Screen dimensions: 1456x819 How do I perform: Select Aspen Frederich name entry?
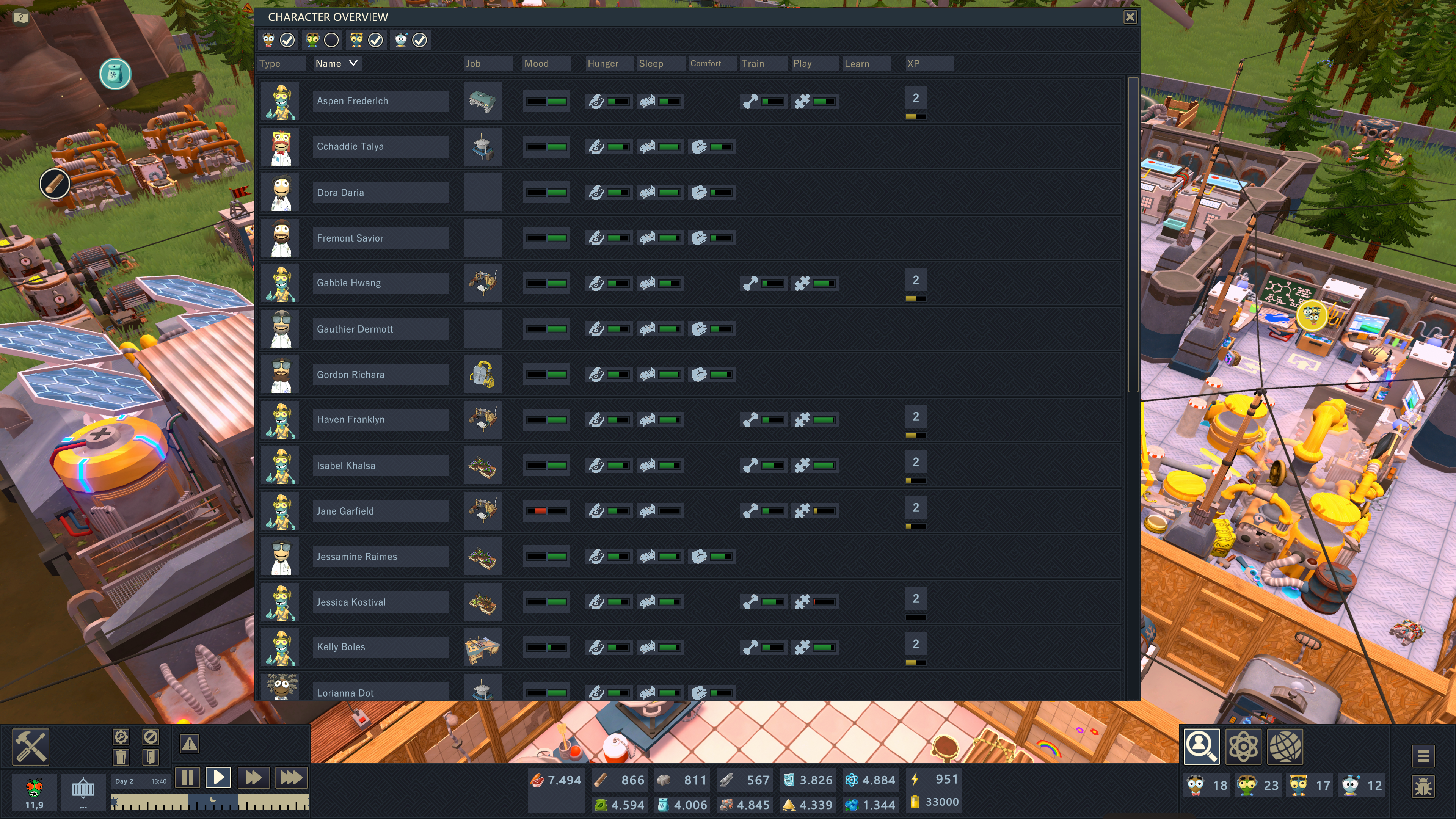coord(380,100)
